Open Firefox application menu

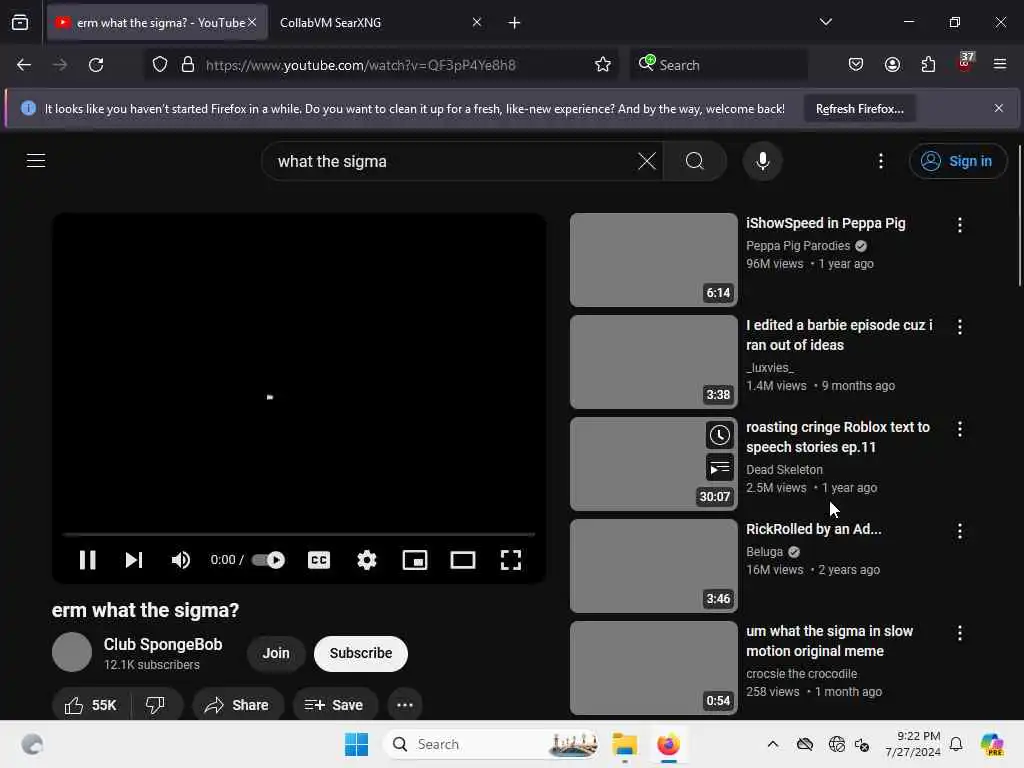(x=1000, y=65)
